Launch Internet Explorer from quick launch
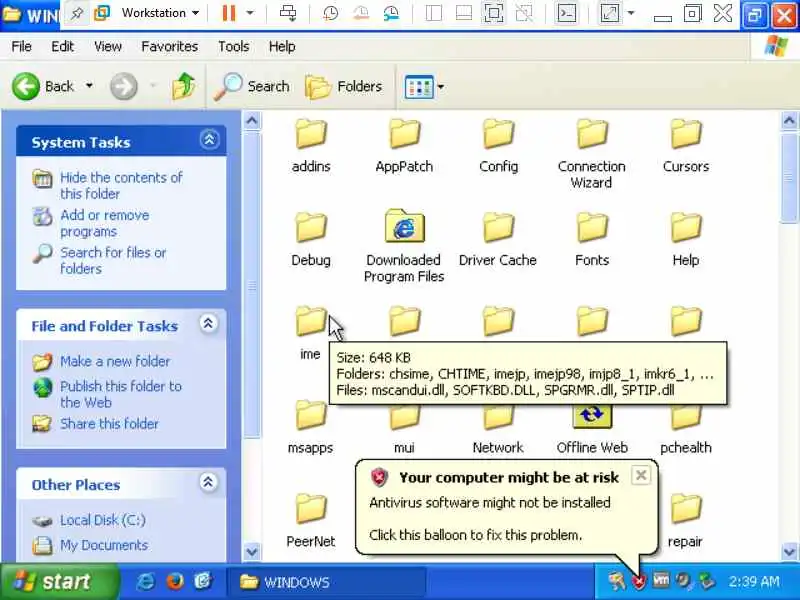This screenshot has height=600, width=800. [x=146, y=581]
